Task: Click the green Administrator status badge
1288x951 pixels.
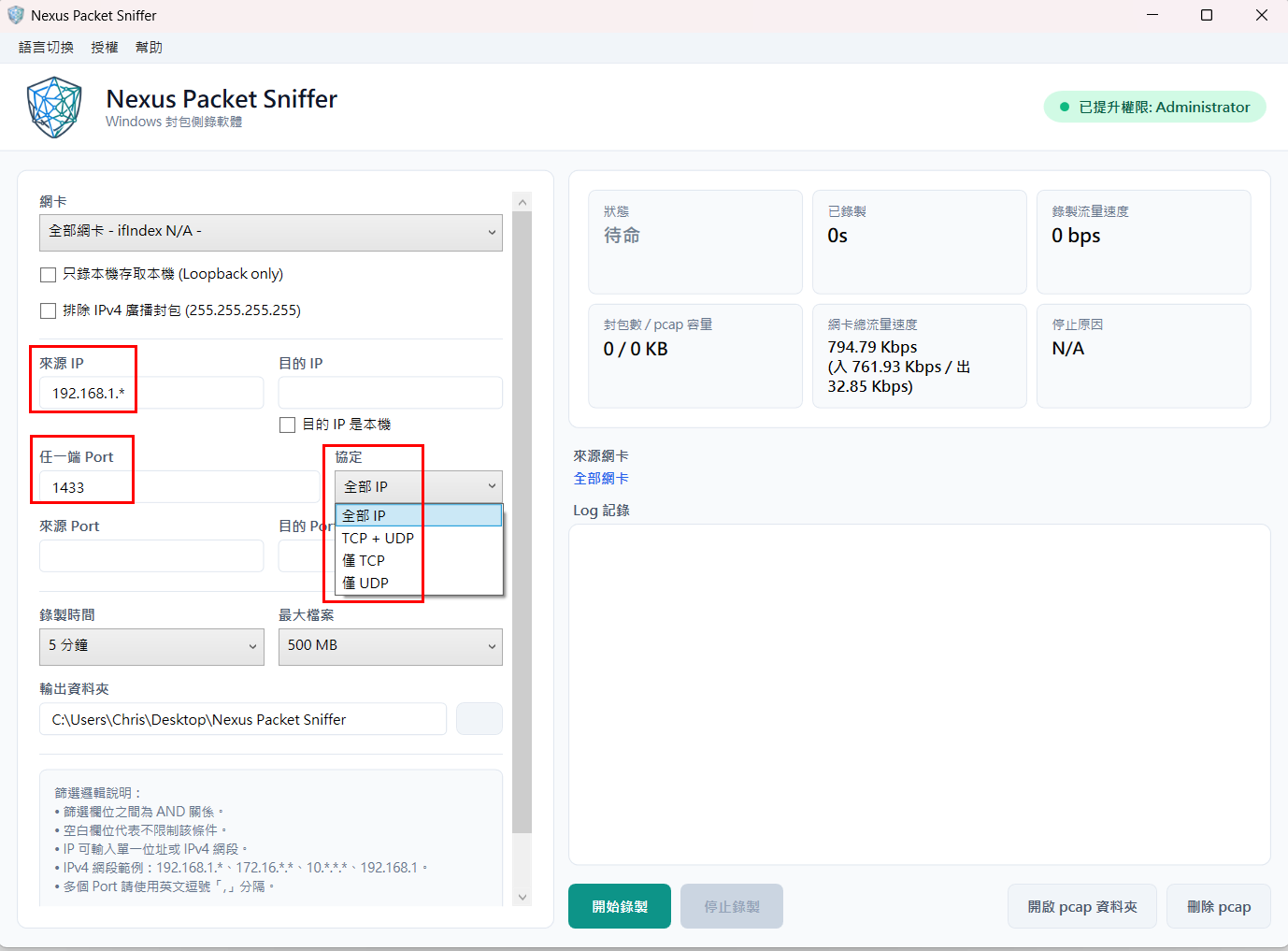Action: point(1154,107)
